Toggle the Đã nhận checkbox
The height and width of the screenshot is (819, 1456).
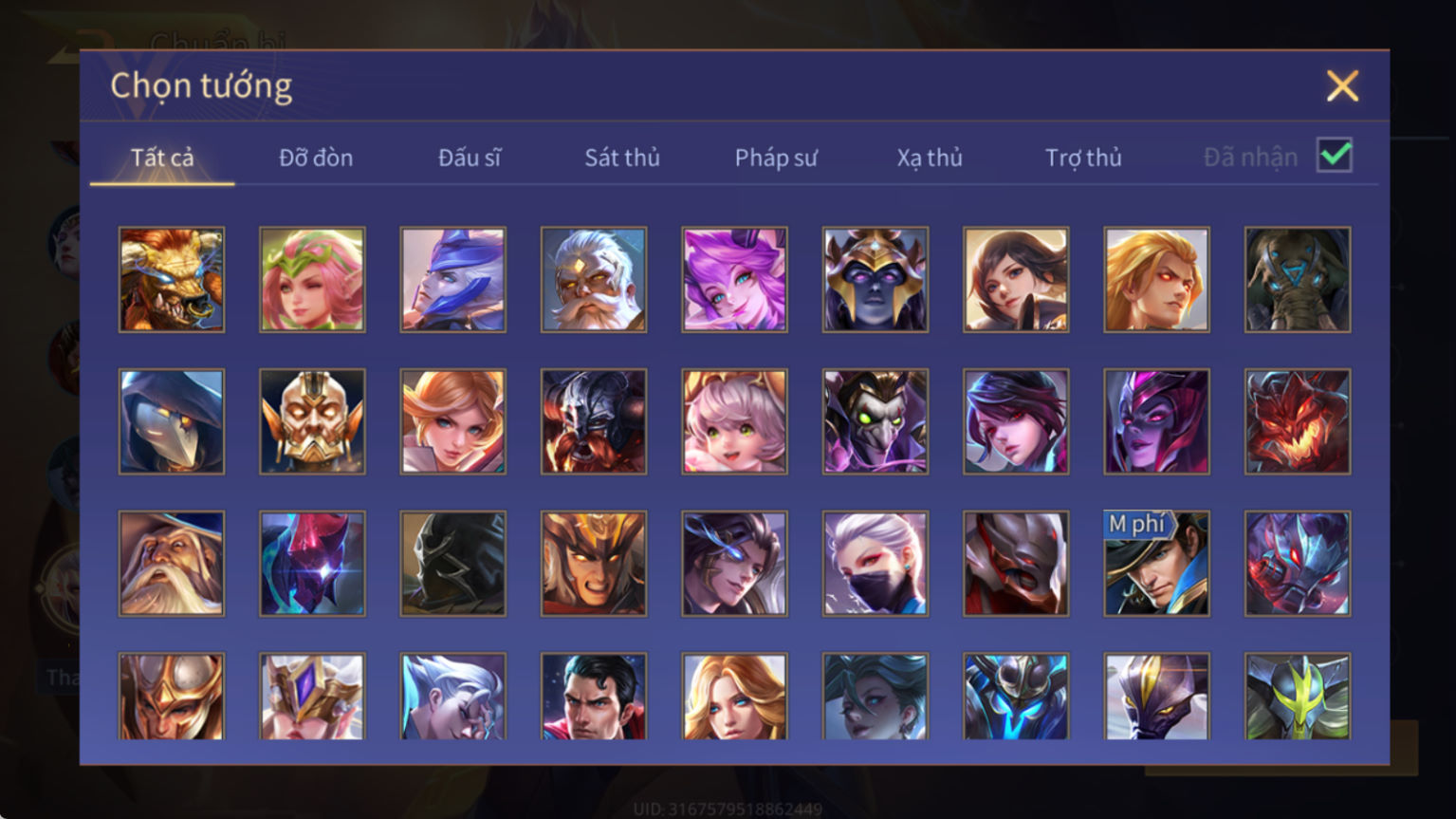[1335, 156]
